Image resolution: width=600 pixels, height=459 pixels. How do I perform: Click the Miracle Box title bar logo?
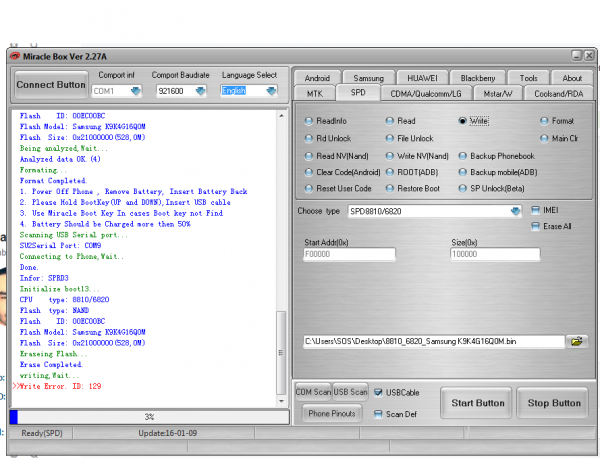(15, 56)
